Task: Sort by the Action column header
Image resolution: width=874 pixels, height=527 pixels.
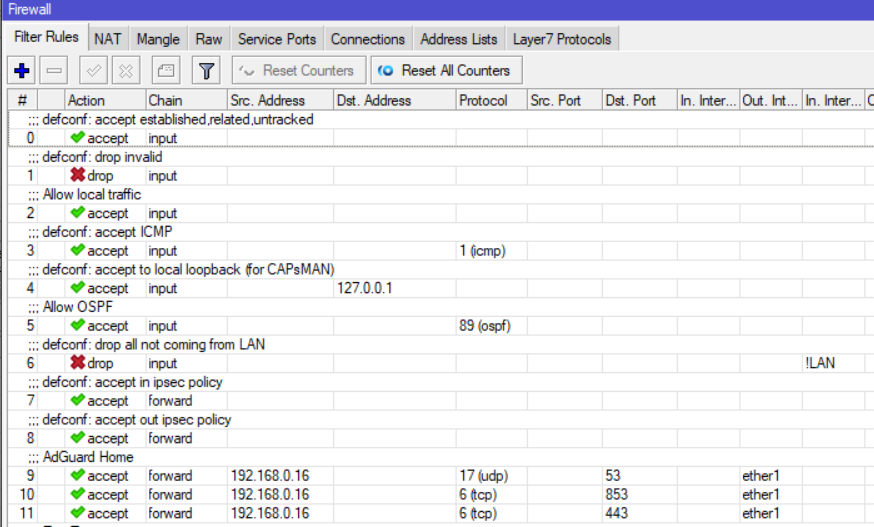Action: coord(105,100)
